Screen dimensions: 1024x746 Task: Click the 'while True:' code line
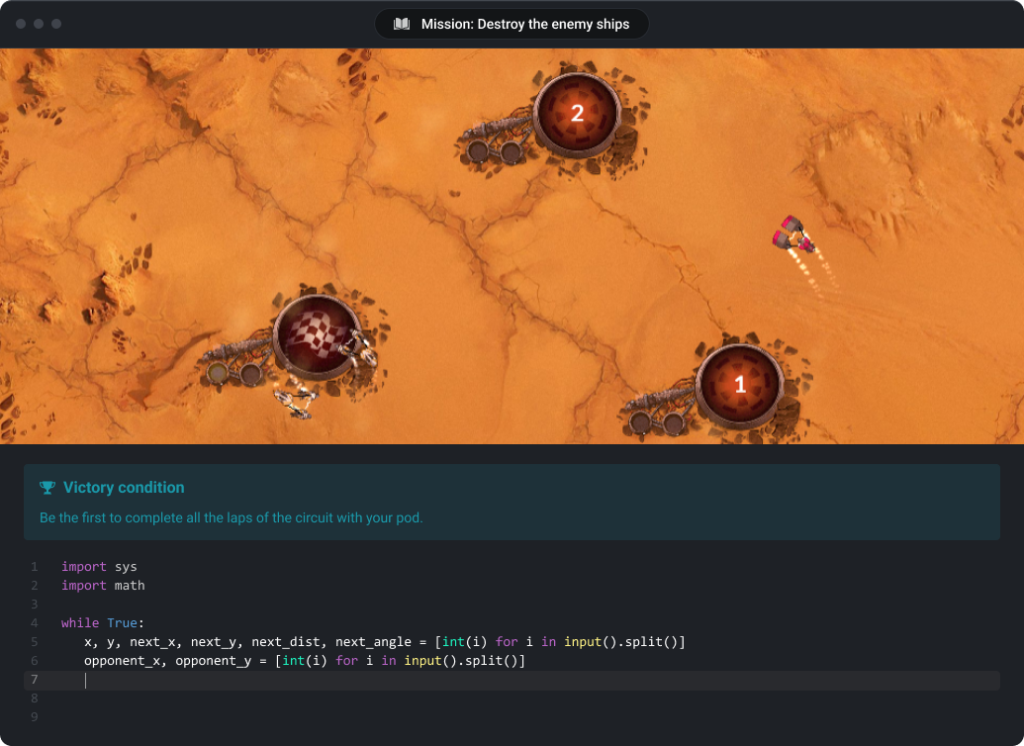click(x=103, y=623)
